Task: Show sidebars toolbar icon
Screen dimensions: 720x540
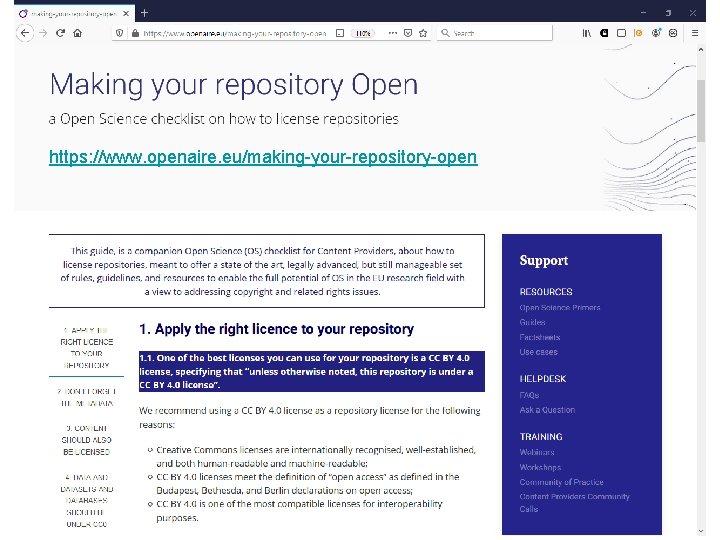Action: [x=621, y=33]
